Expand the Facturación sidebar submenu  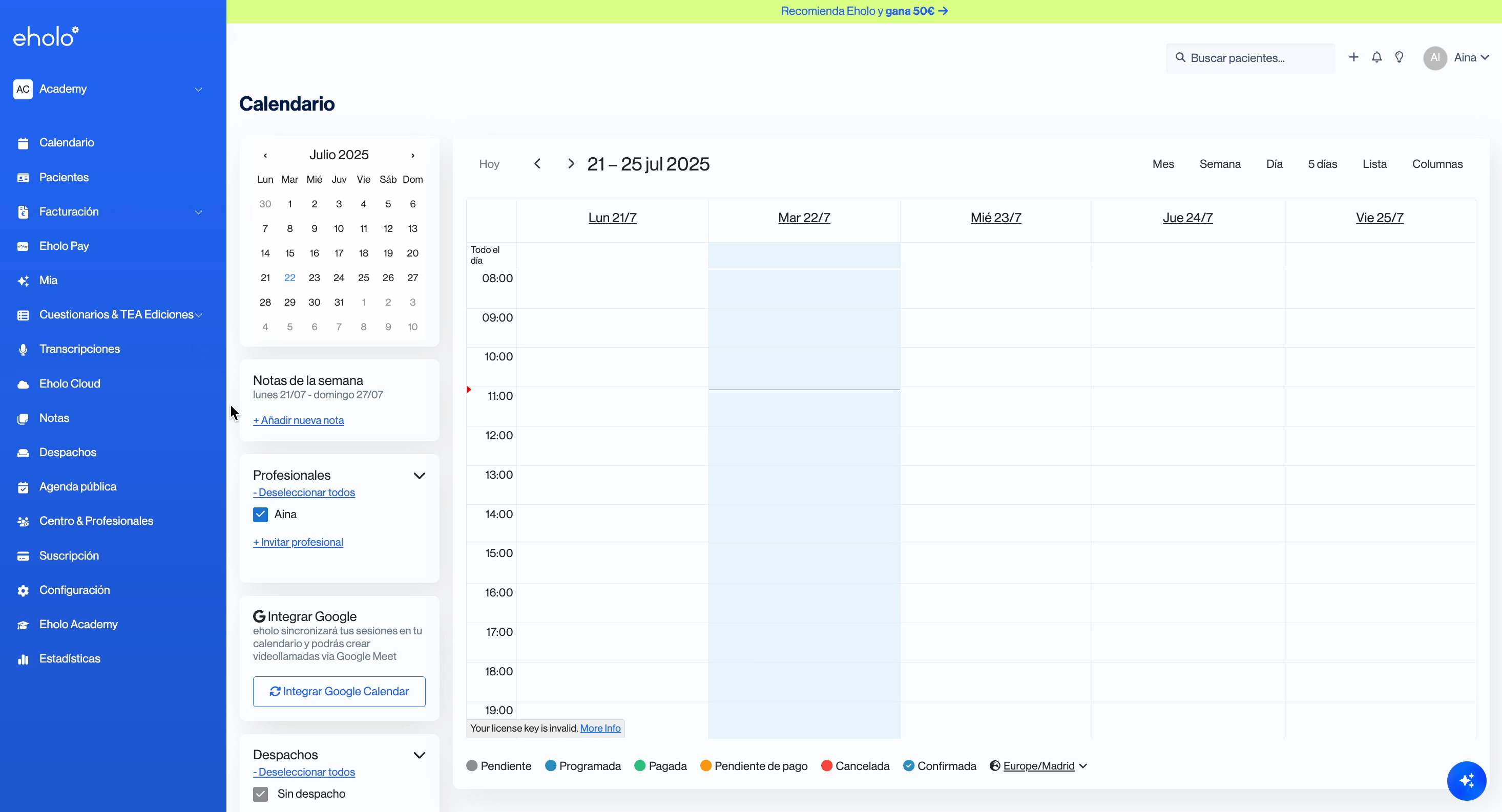coord(198,212)
